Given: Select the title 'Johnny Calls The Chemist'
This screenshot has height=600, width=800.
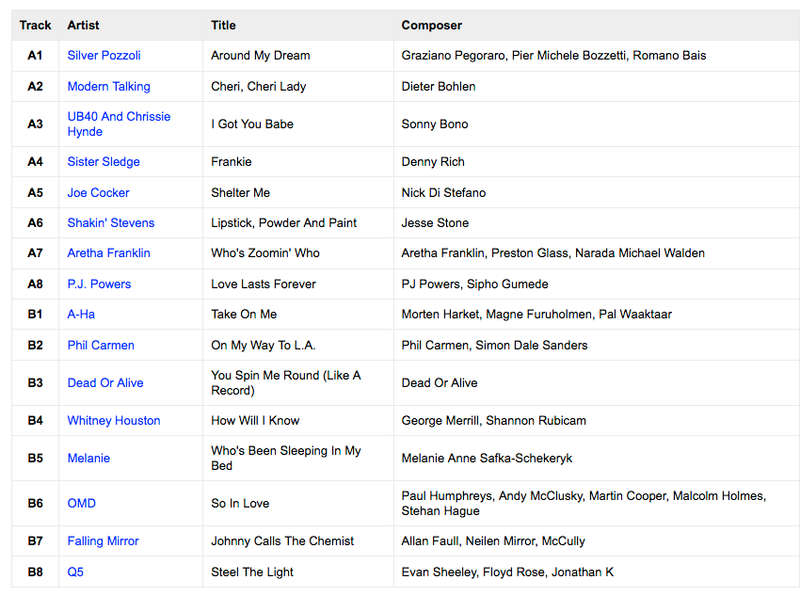Looking at the screenshot, I should tap(283, 541).
